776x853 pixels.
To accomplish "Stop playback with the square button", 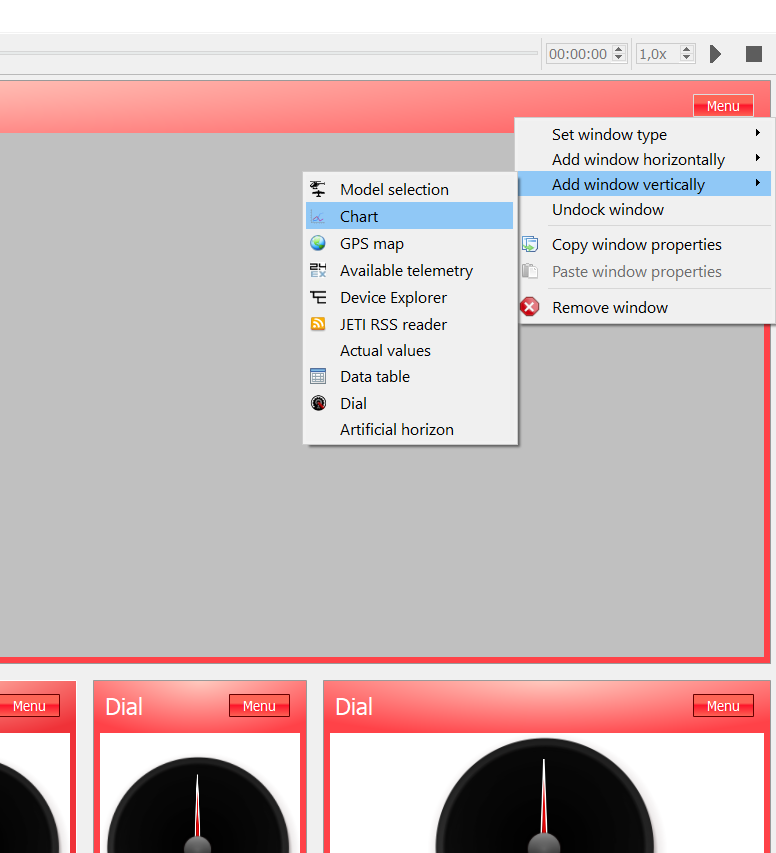I will point(754,54).
